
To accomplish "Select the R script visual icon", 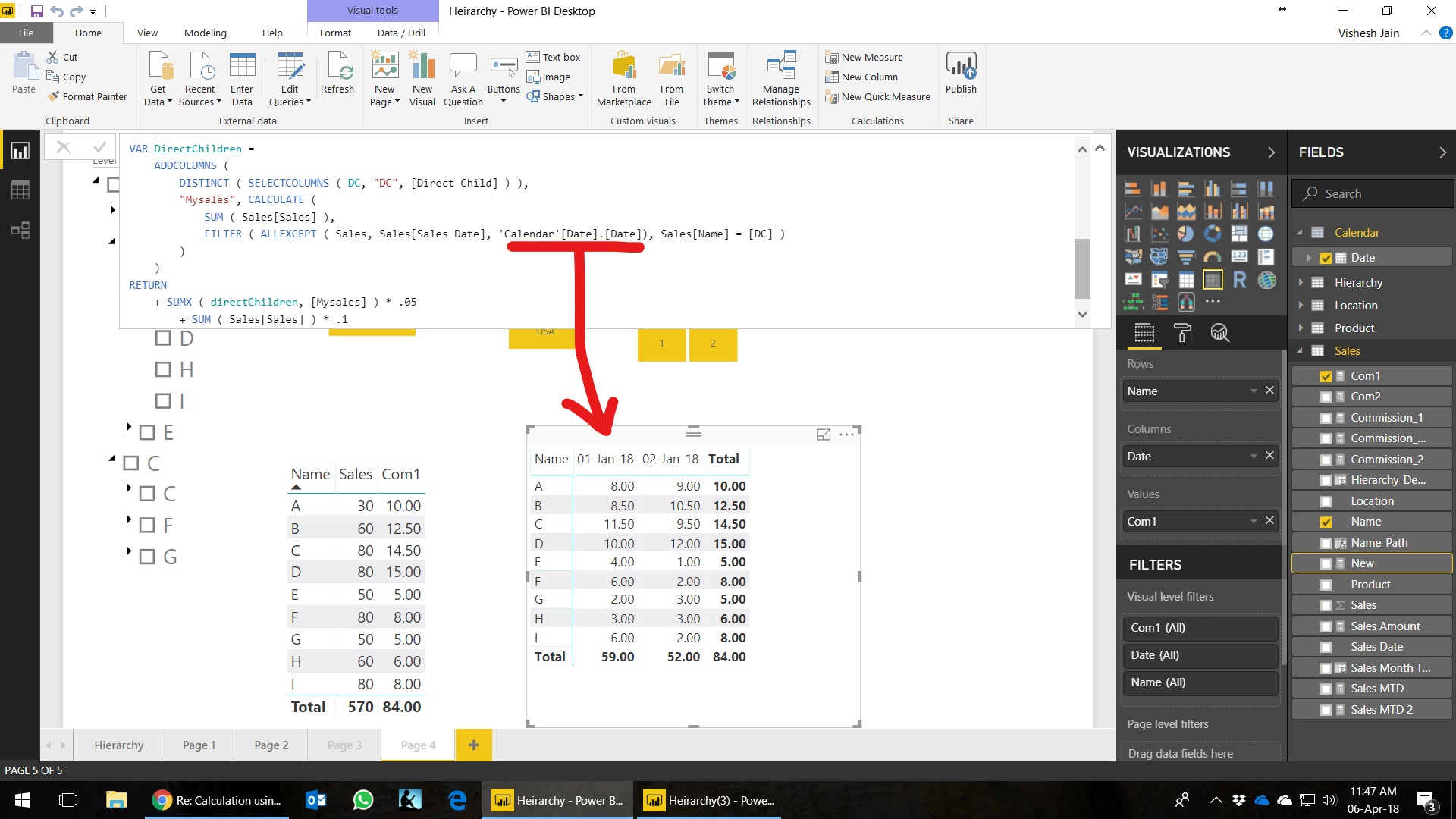I will 1239,280.
